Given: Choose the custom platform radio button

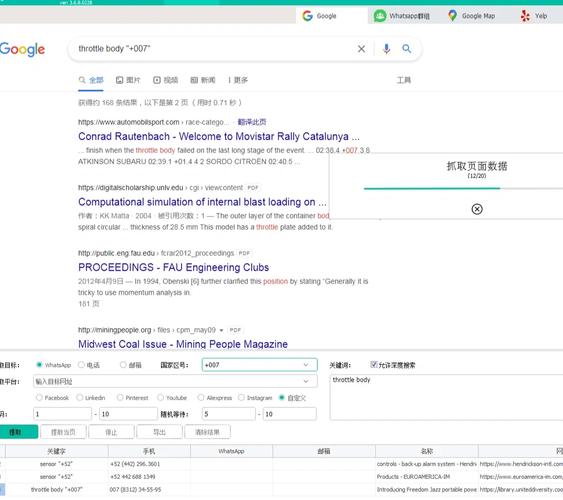Looking at the screenshot, I should point(282,398).
